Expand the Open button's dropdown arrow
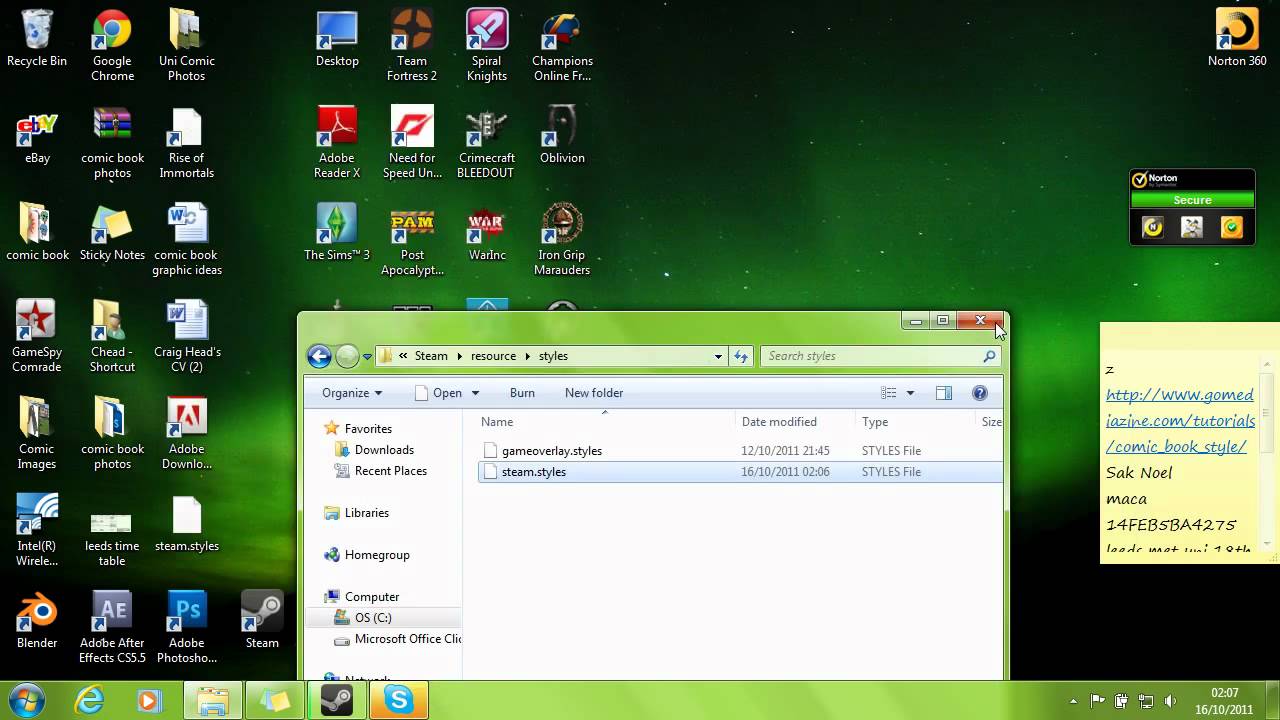The height and width of the screenshot is (720, 1280). [475, 392]
